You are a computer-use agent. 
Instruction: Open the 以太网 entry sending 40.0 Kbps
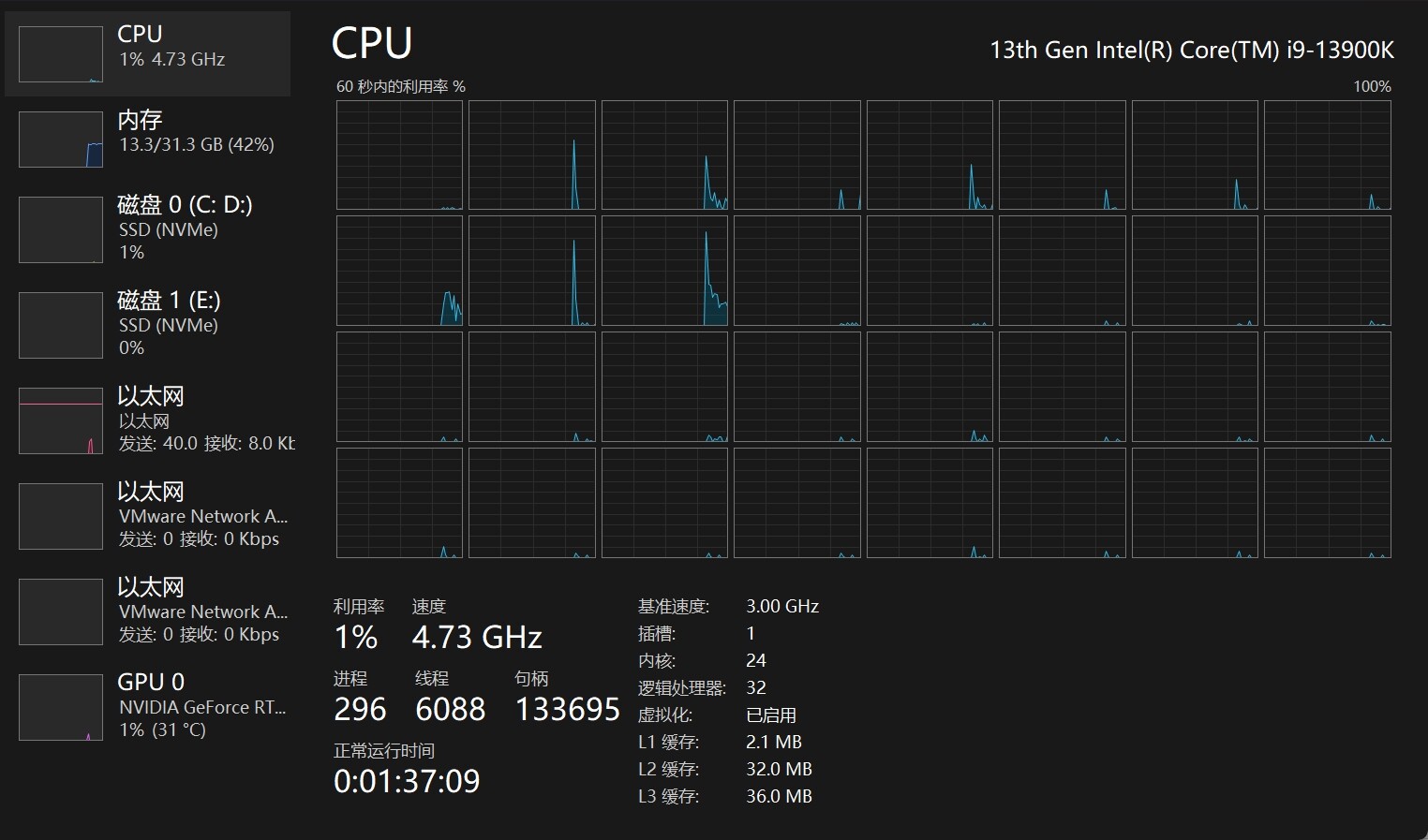tap(147, 420)
